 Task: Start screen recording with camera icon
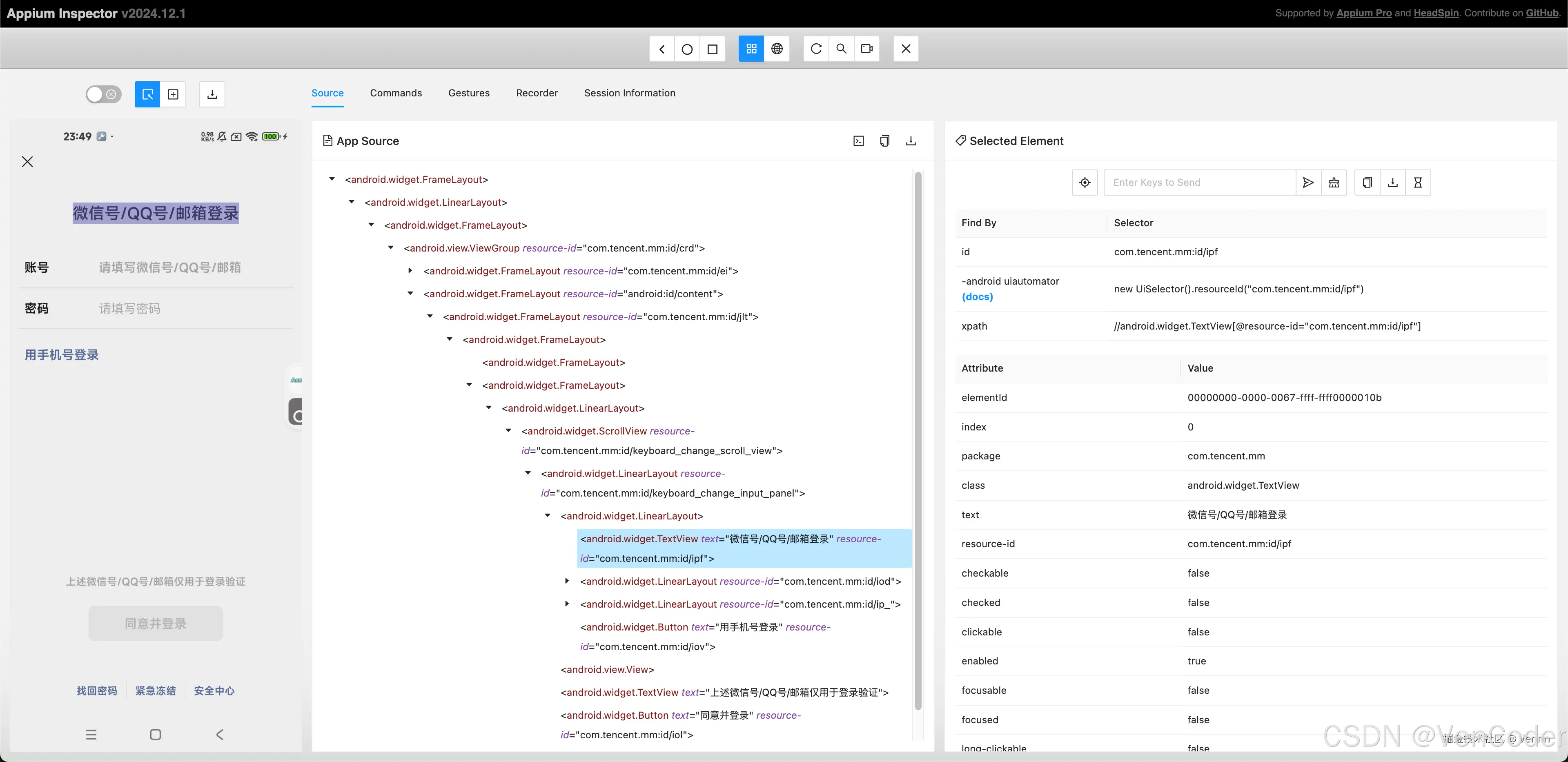[867, 49]
